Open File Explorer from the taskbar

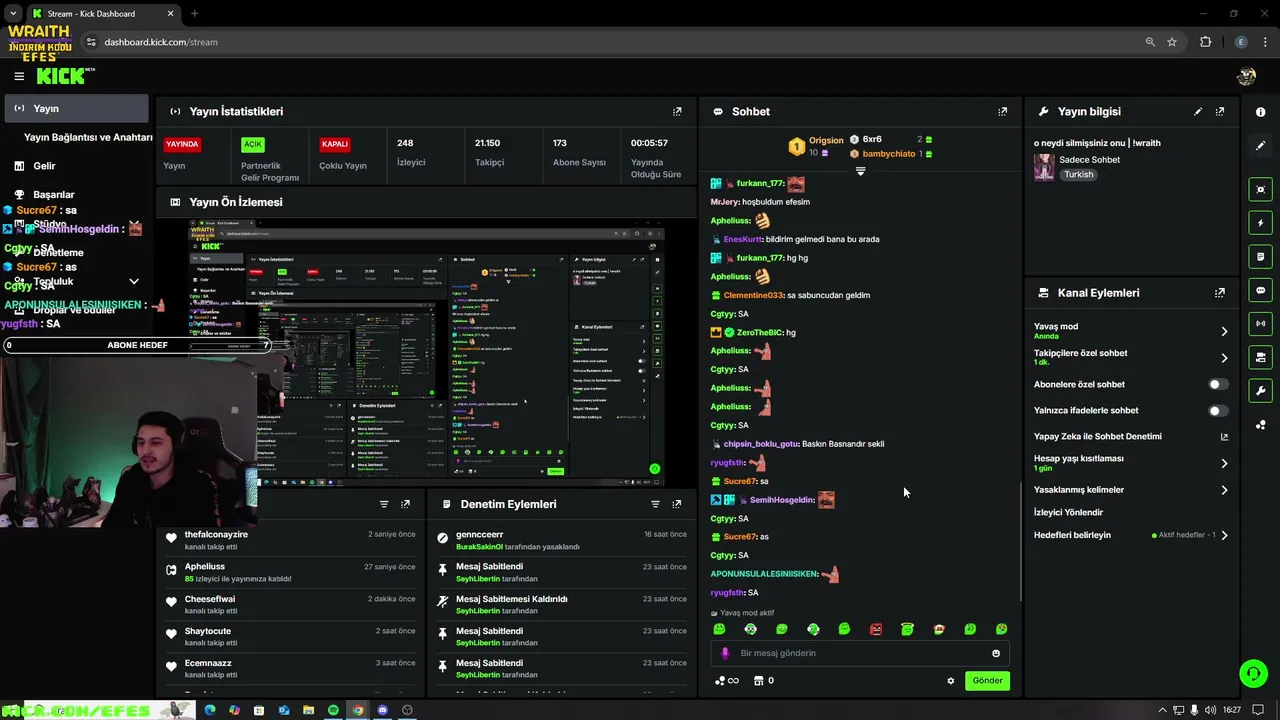click(308, 710)
